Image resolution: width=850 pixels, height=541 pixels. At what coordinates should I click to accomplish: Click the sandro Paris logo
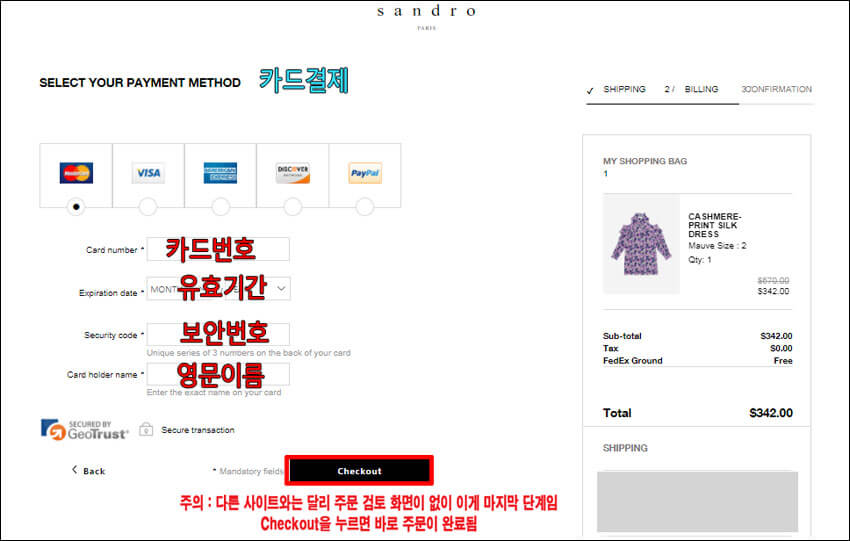click(x=427, y=16)
